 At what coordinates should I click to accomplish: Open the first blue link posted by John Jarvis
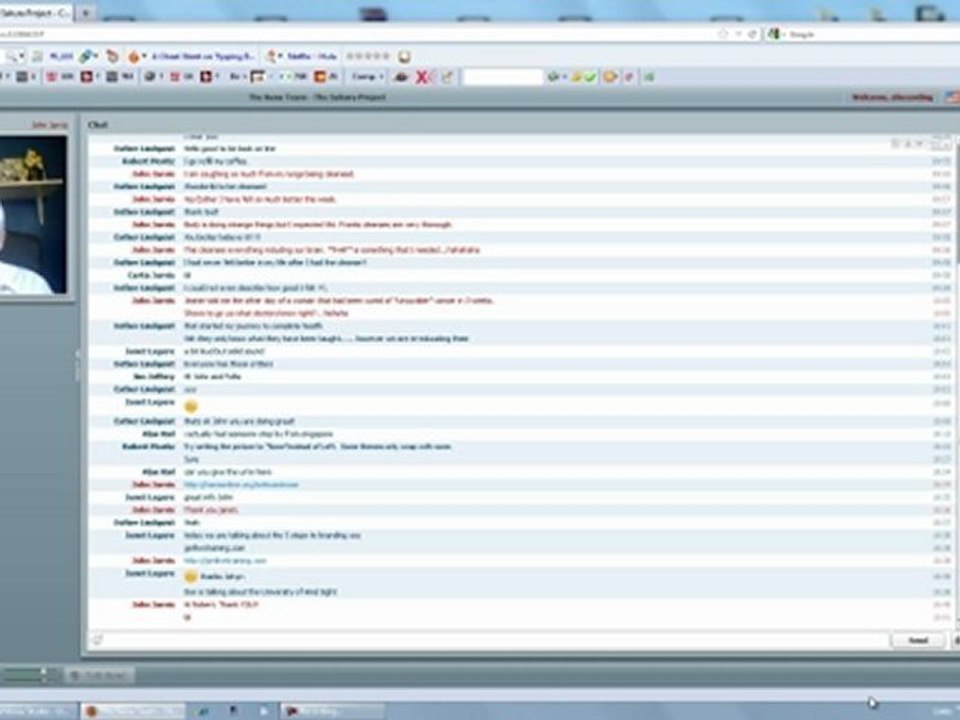pos(241,485)
